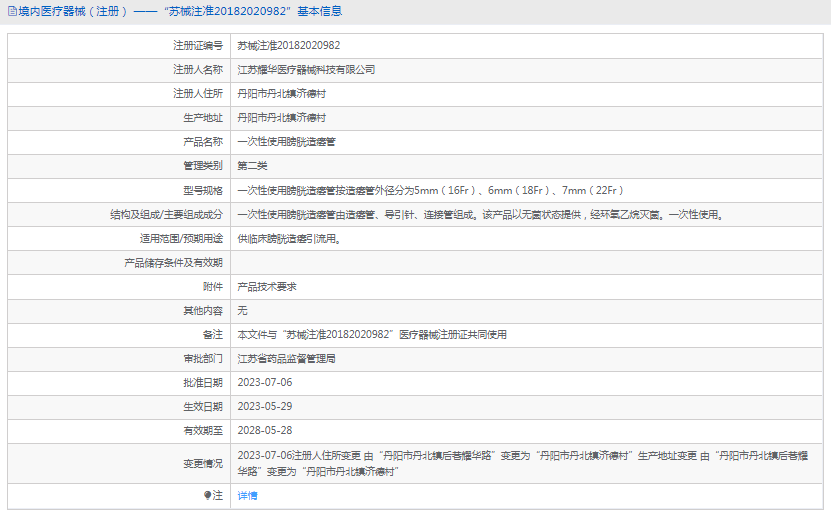This screenshot has height=511, width=831.
Task: Click the document icon beside 境内医疗器械 header
Action: (12, 11)
